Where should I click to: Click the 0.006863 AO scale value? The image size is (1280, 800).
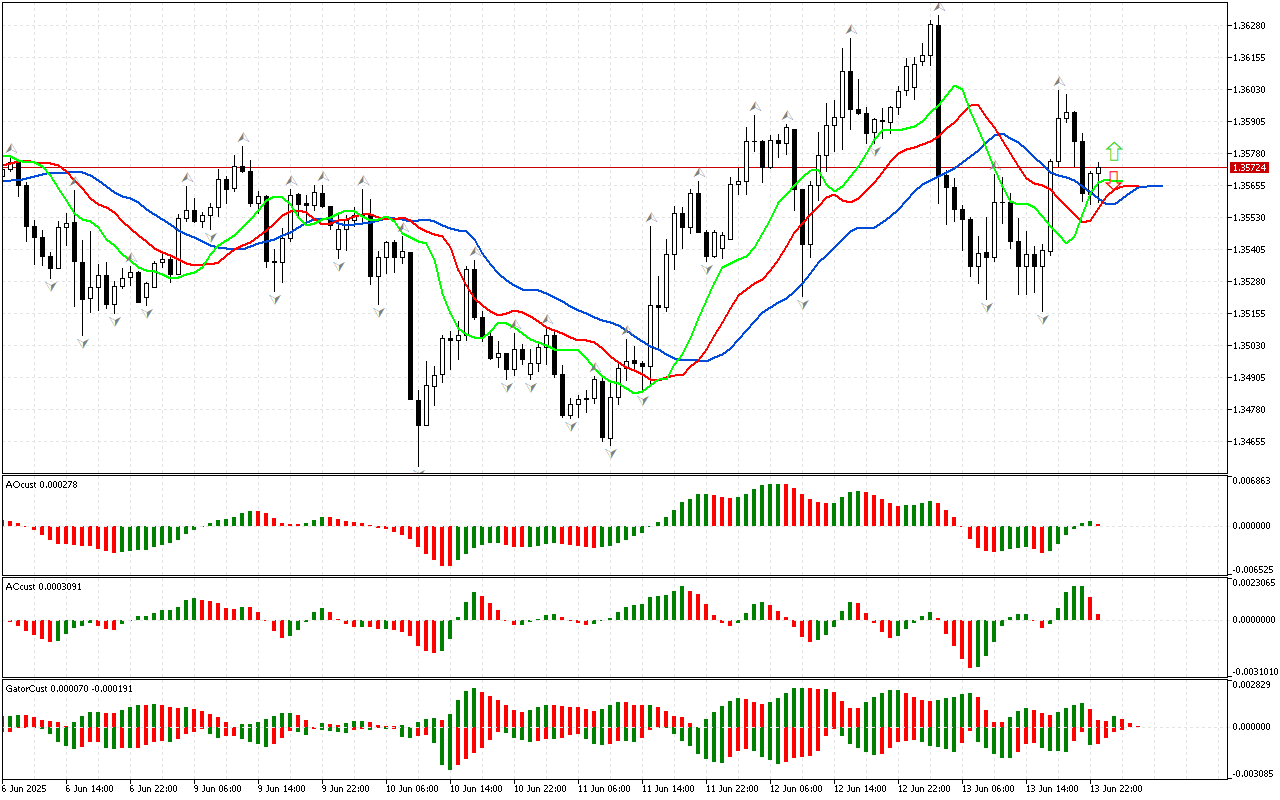tap(1251, 481)
